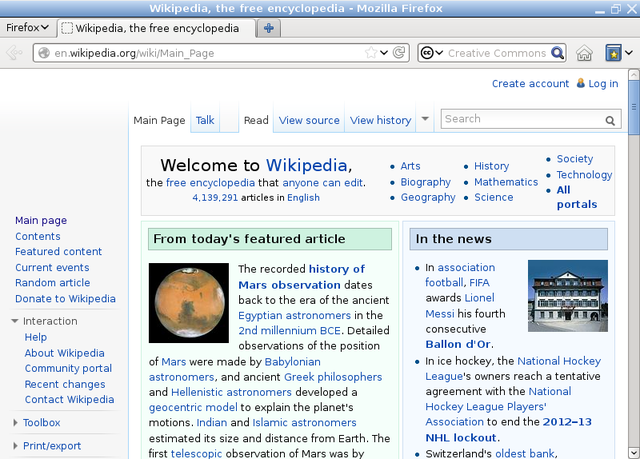Open the URL history dropdown arrow
Image resolution: width=640 pixels, height=459 pixels.
[385, 53]
